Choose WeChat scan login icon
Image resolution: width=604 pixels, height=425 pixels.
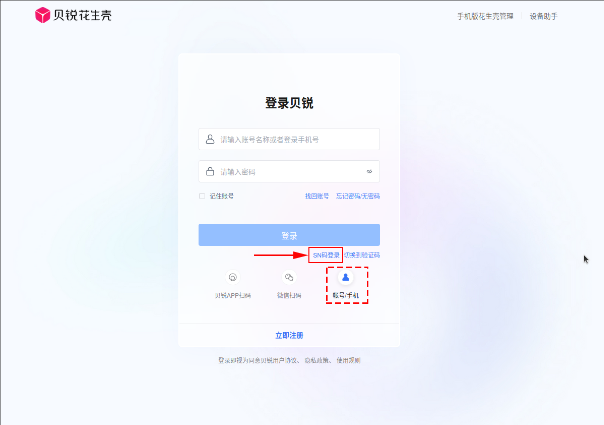289,277
